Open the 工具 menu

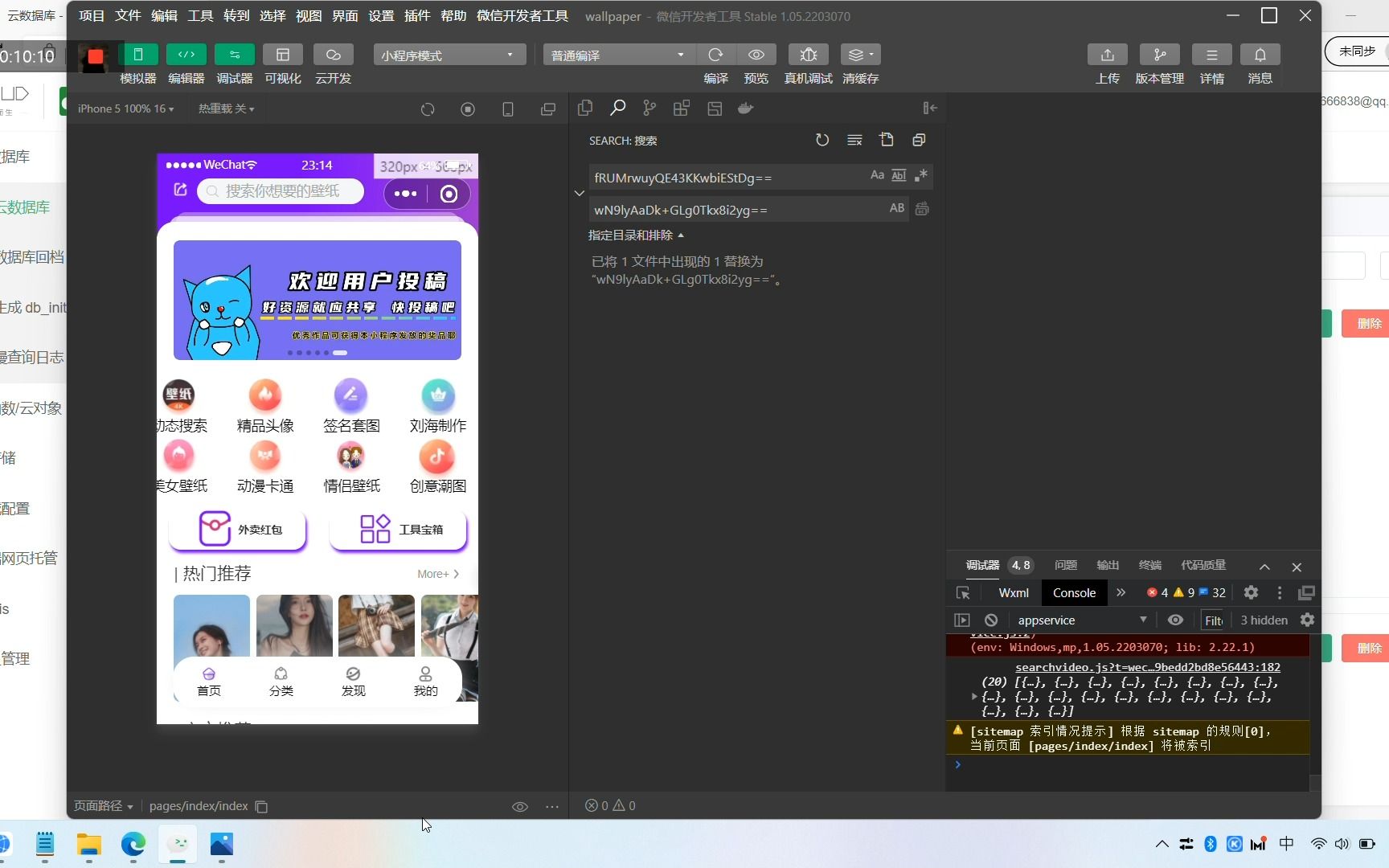[x=200, y=16]
